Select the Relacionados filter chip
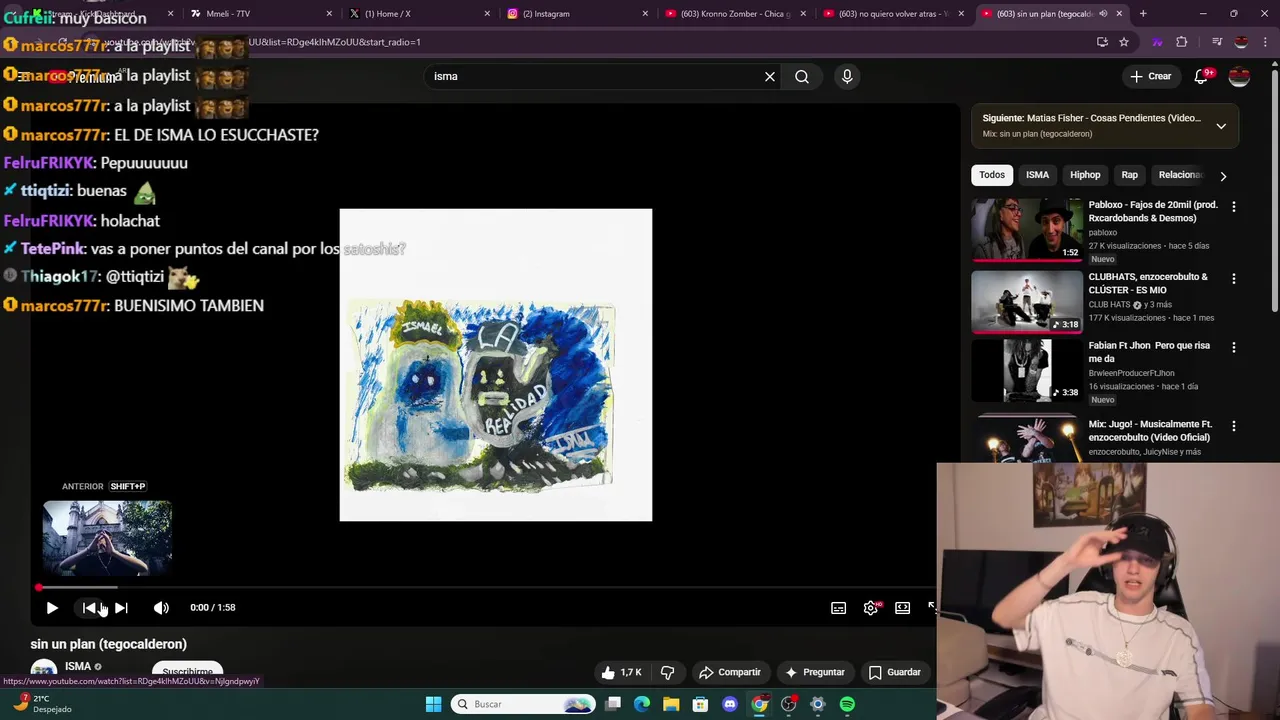Viewport: 1280px width, 720px height. click(x=1180, y=175)
